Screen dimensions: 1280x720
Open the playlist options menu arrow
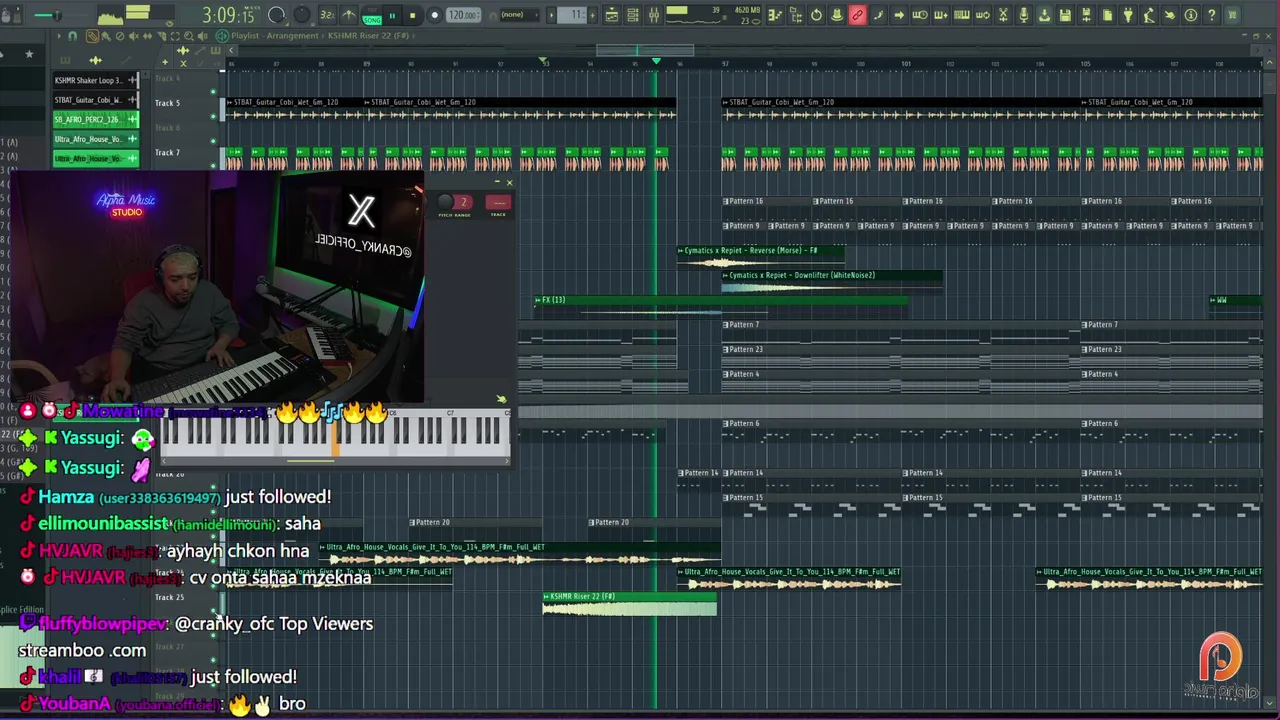click(59, 36)
